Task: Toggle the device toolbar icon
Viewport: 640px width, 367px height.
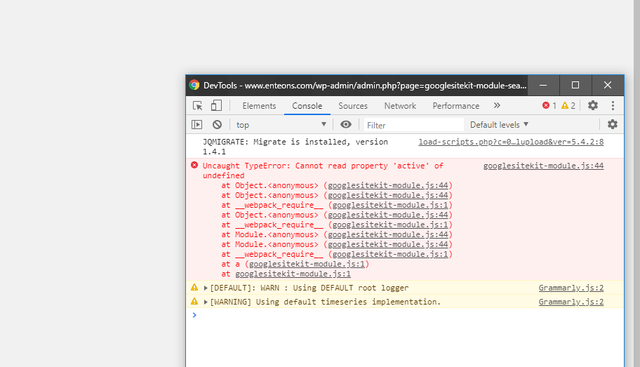Action: click(216, 106)
